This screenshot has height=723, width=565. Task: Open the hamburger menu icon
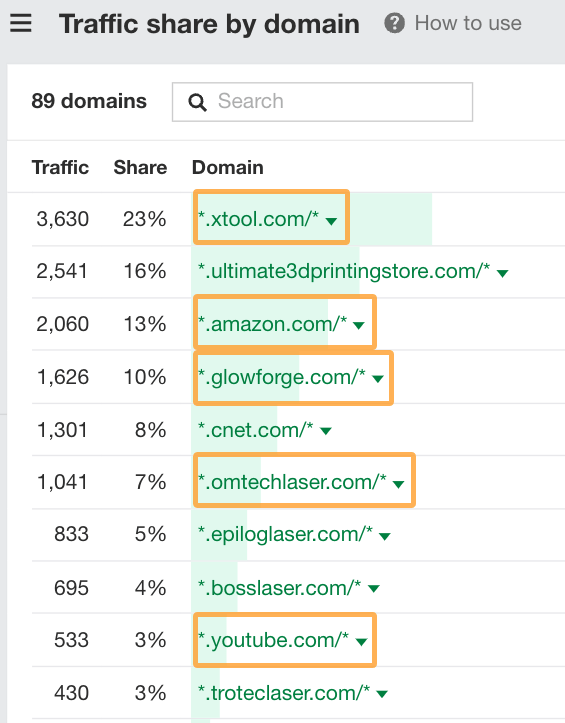tap(21, 23)
